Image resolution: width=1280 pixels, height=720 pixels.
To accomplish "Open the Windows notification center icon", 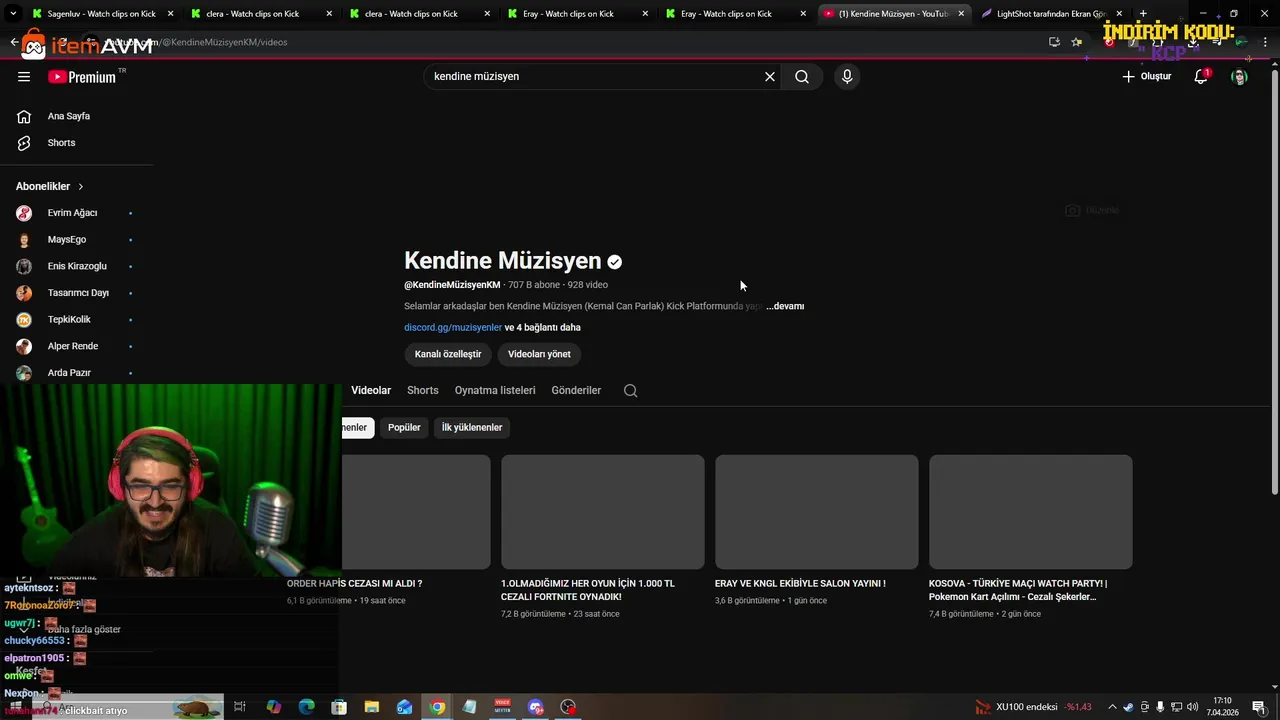I will [1259, 707].
